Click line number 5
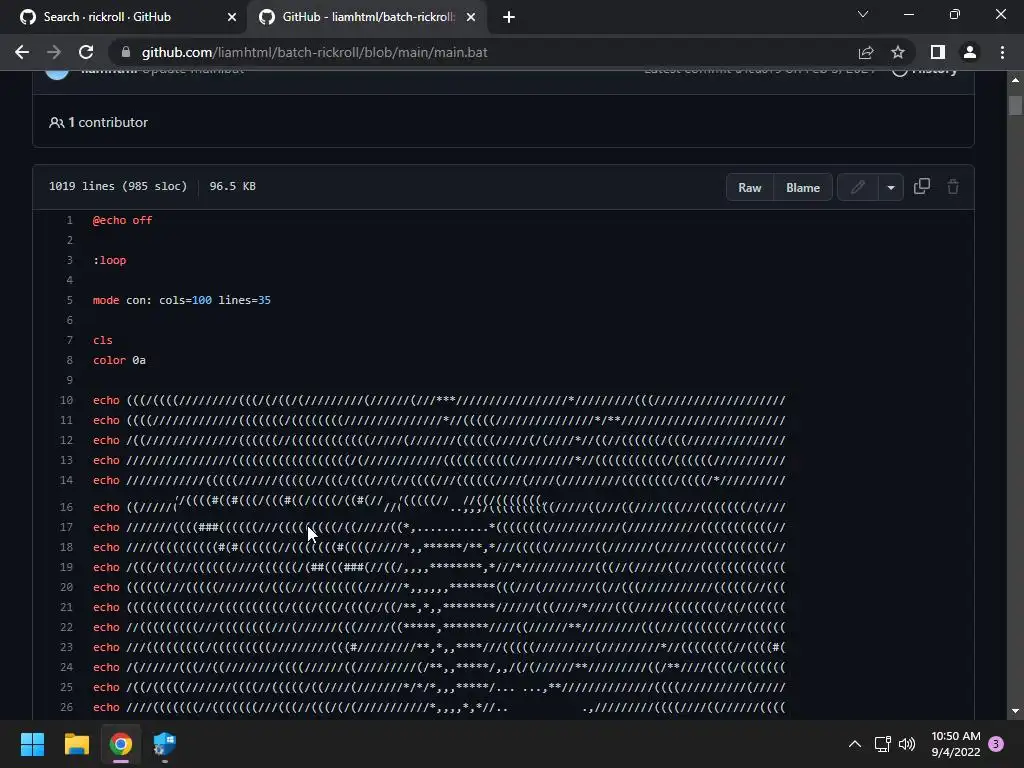1024x768 pixels. click(69, 300)
